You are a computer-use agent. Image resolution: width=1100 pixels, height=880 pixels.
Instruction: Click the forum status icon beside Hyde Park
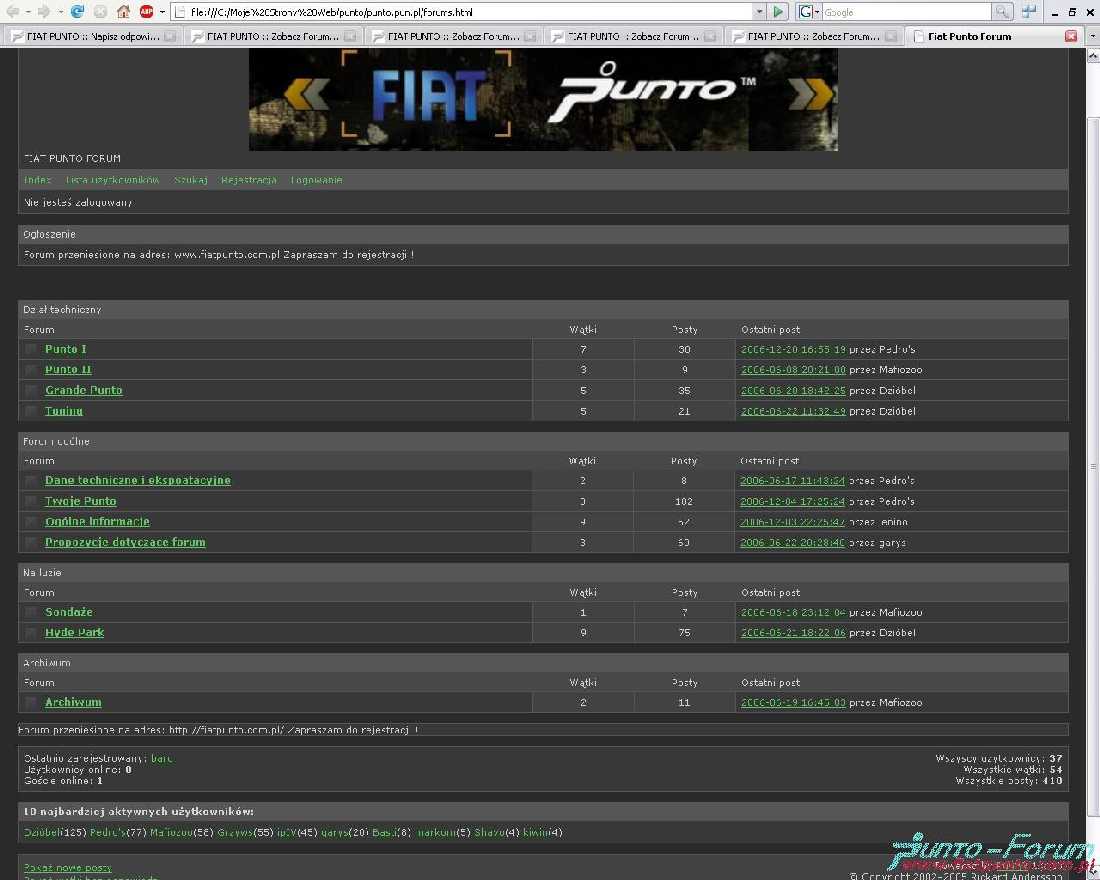coord(31,633)
